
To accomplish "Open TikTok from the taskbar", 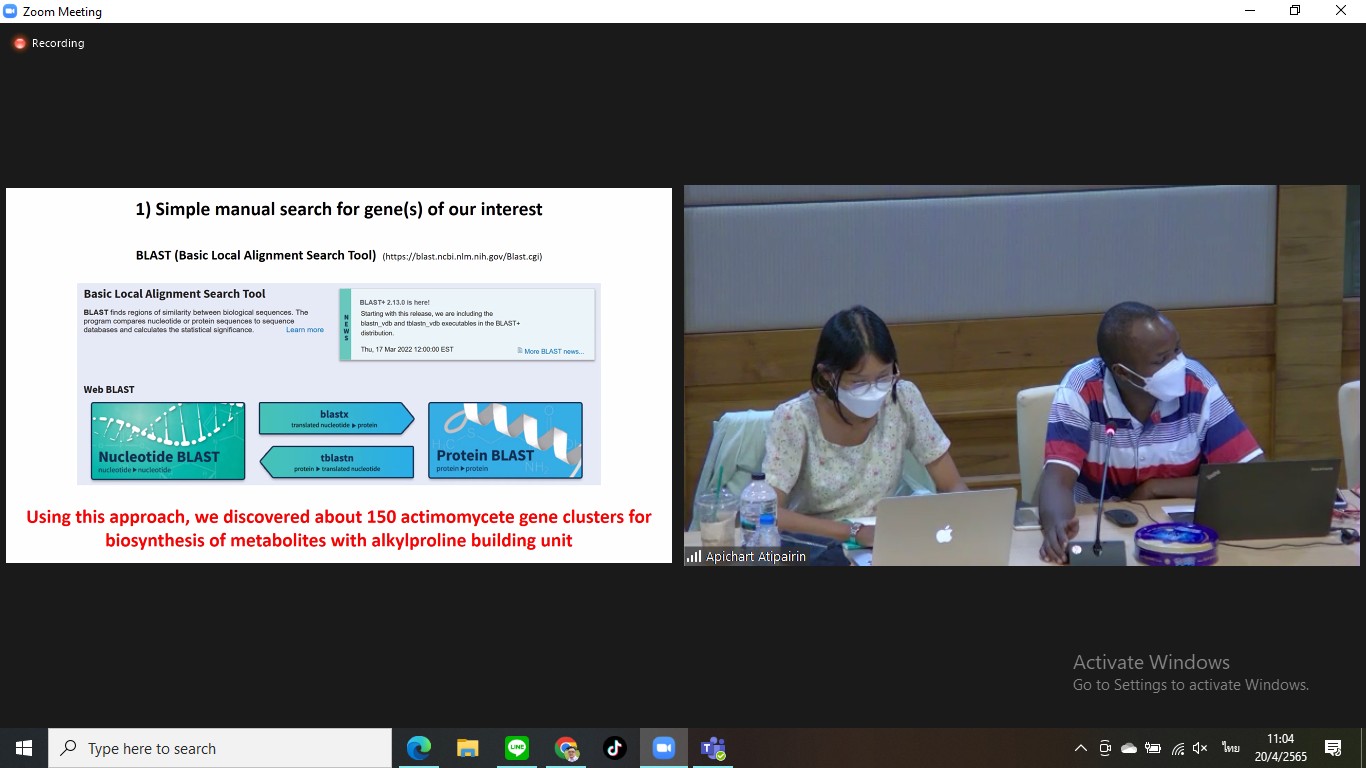I will (x=615, y=748).
